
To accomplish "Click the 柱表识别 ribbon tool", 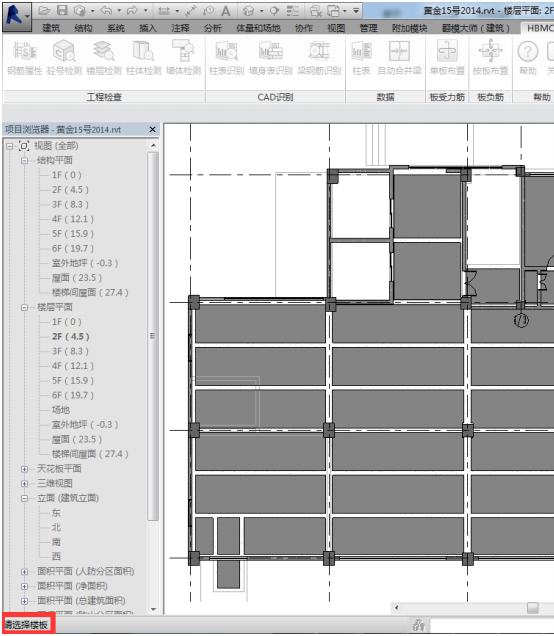I will pyautogui.click(x=226, y=58).
